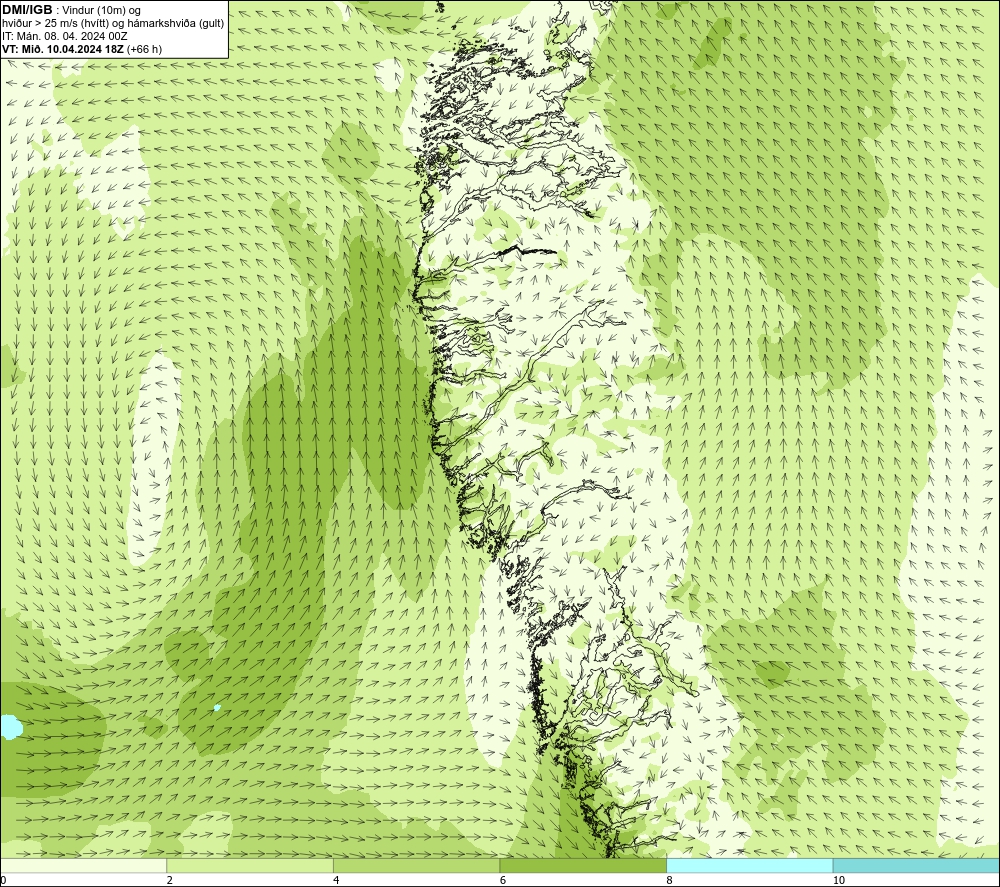
Task: Click the cyan wind patch at the left map edge
Action: coord(10,727)
